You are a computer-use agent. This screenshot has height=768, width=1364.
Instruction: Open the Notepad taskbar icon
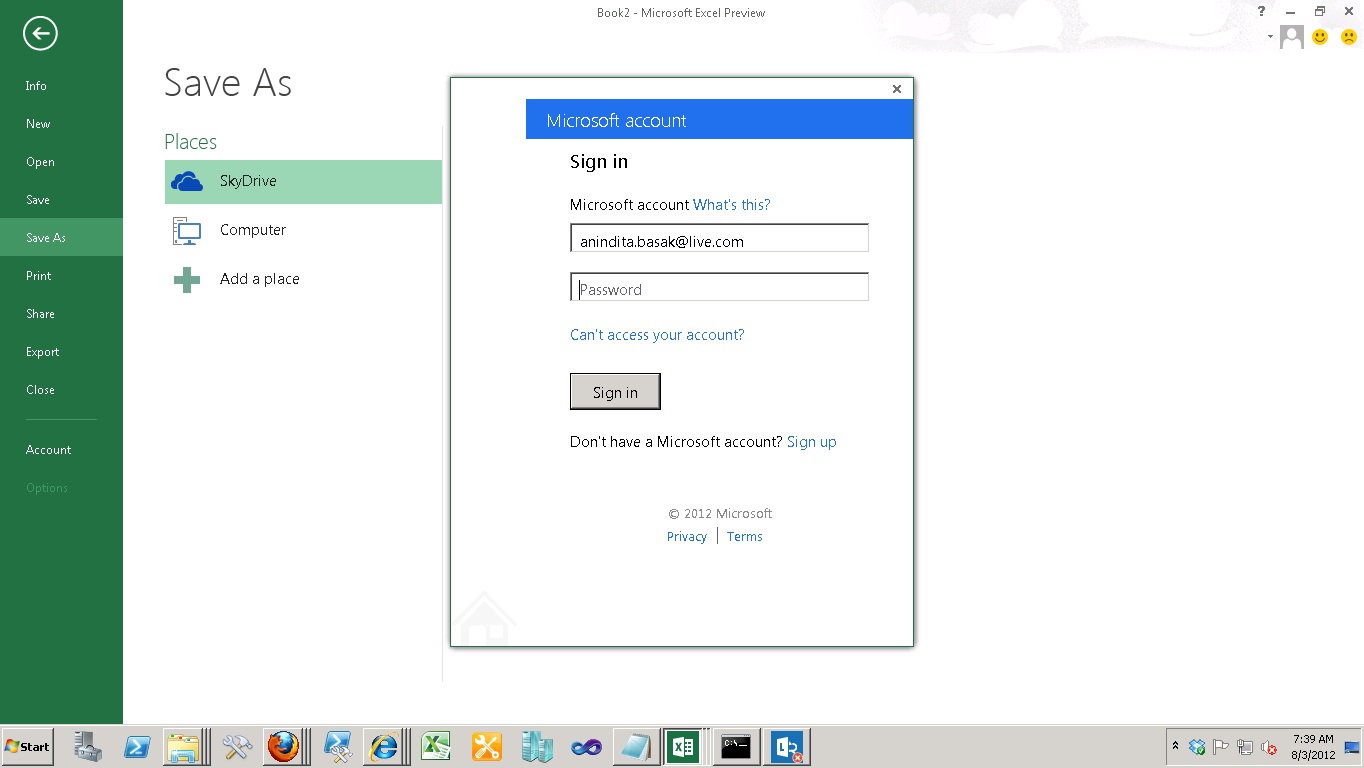tap(636, 746)
